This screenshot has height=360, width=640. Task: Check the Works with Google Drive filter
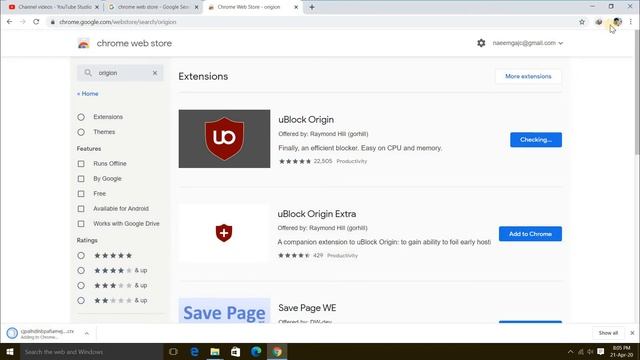pos(81,224)
